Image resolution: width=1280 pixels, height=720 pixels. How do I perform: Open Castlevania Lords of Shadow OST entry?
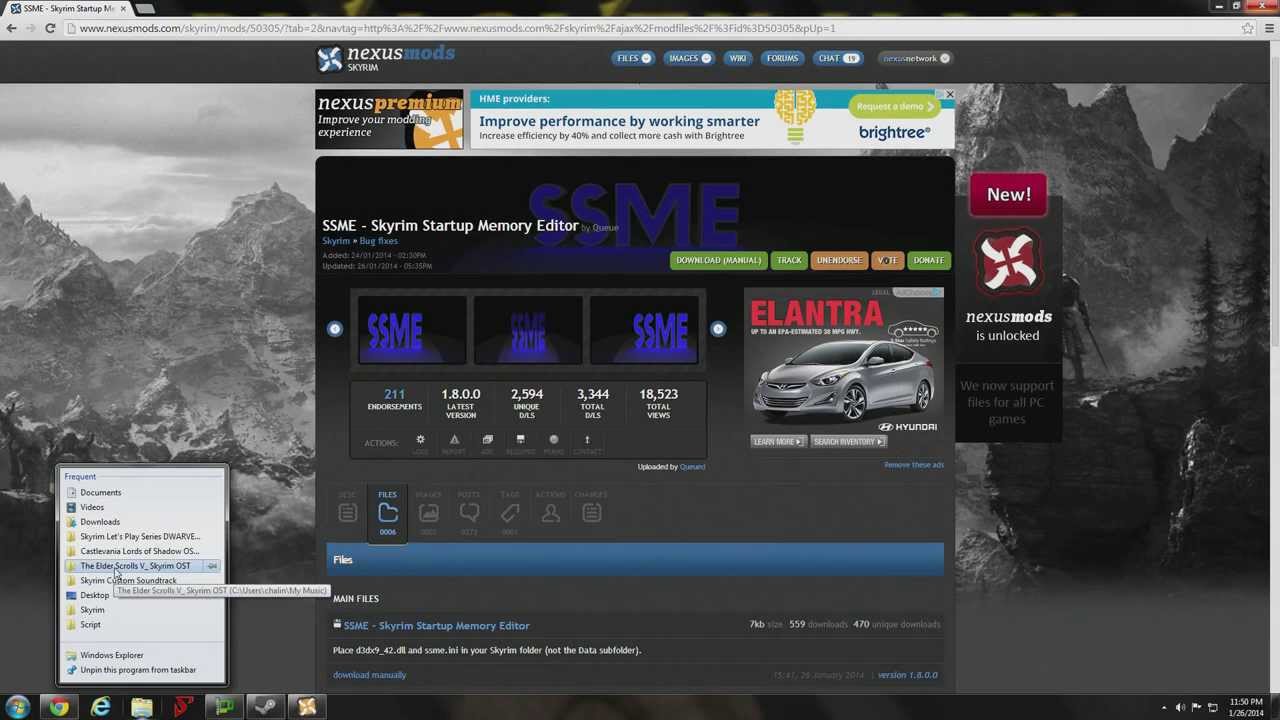(x=141, y=551)
